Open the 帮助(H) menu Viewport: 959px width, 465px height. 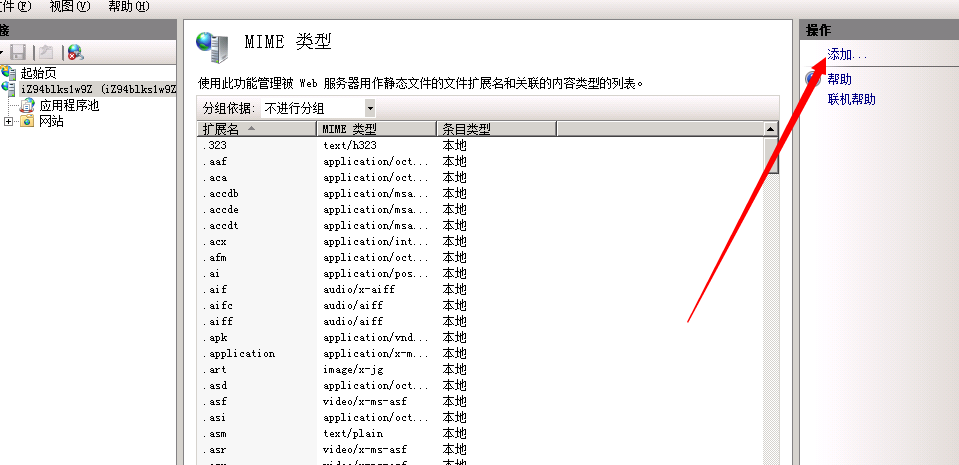point(128,7)
